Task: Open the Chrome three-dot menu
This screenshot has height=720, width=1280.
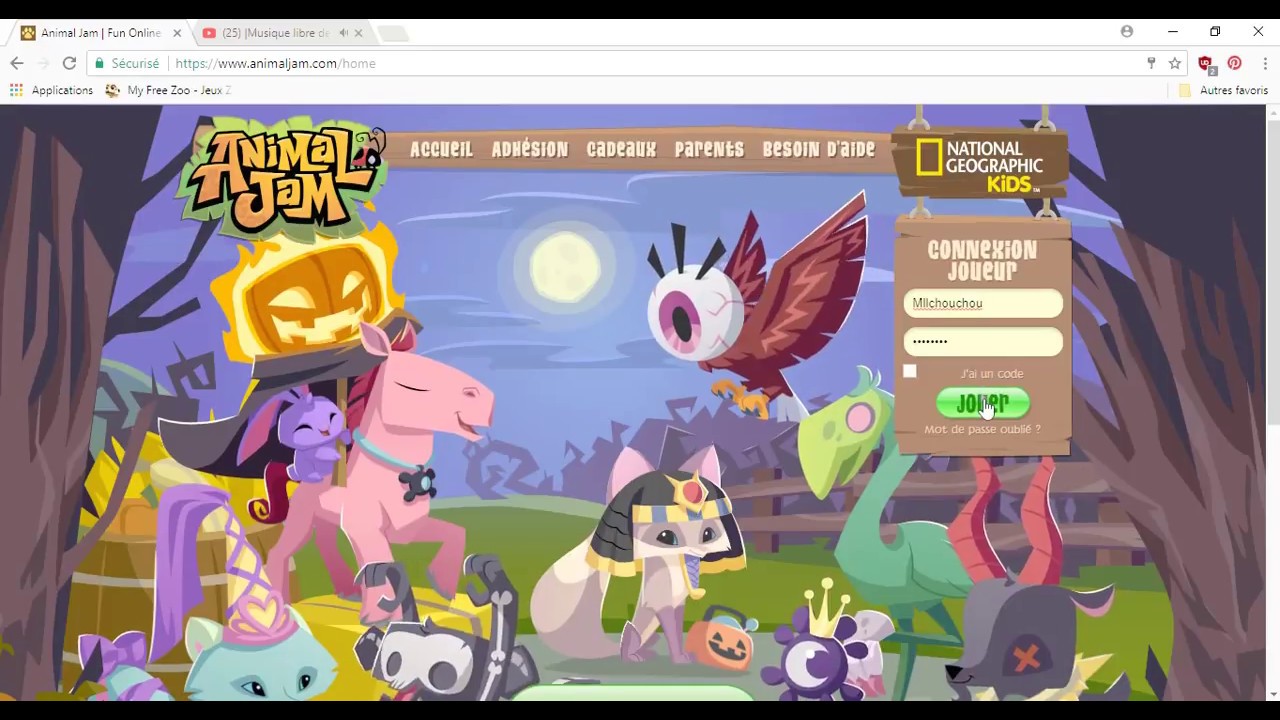Action: click(1264, 63)
